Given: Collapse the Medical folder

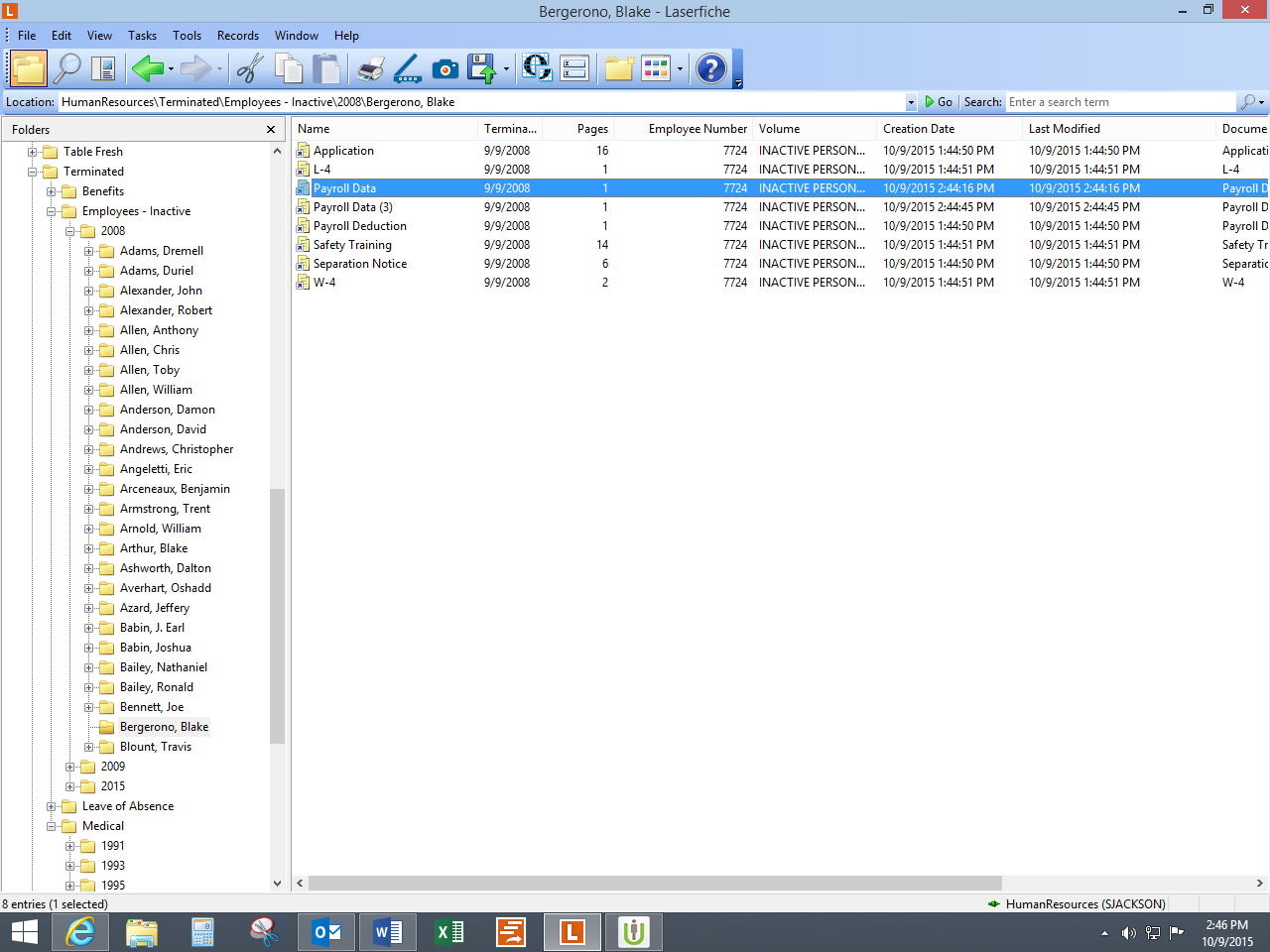Looking at the screenshot, I should (x=52, y=826).
